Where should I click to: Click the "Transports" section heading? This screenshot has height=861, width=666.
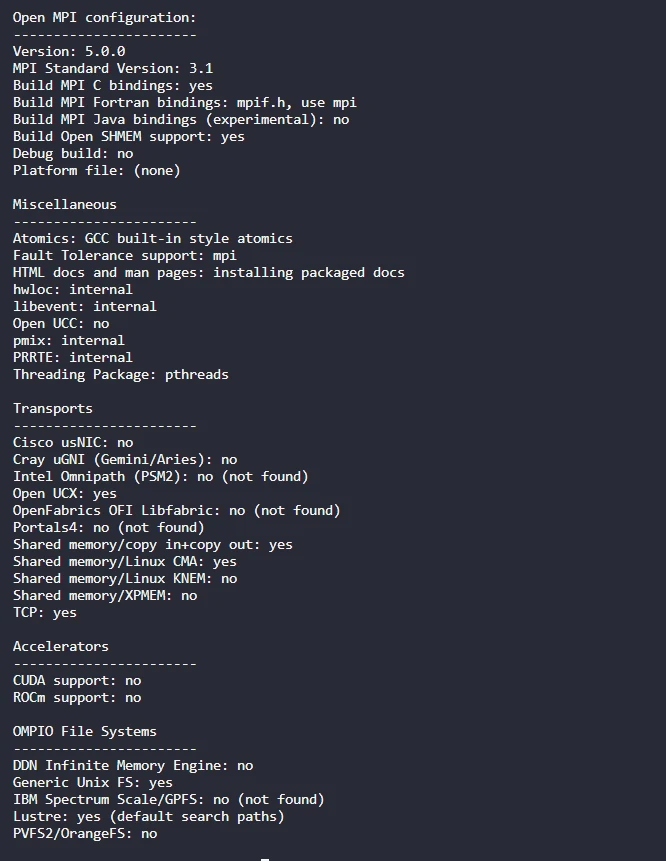[53, 408]
